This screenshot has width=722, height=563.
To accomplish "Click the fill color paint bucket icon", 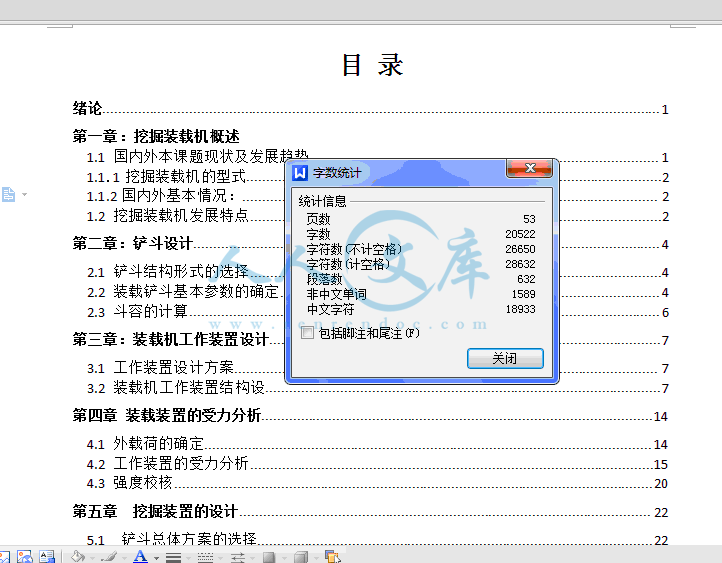I will (x=77, y=557).
